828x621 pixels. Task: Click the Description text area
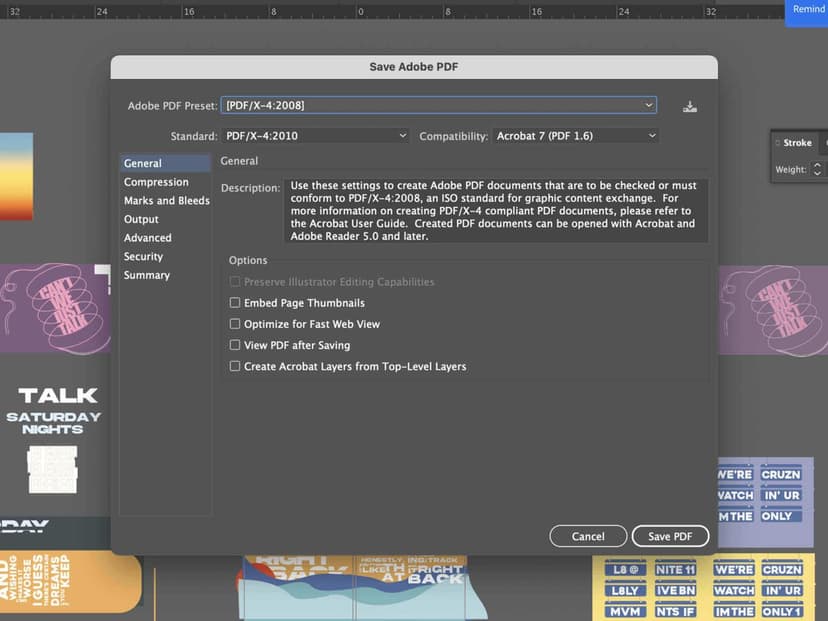click(496, 211)
